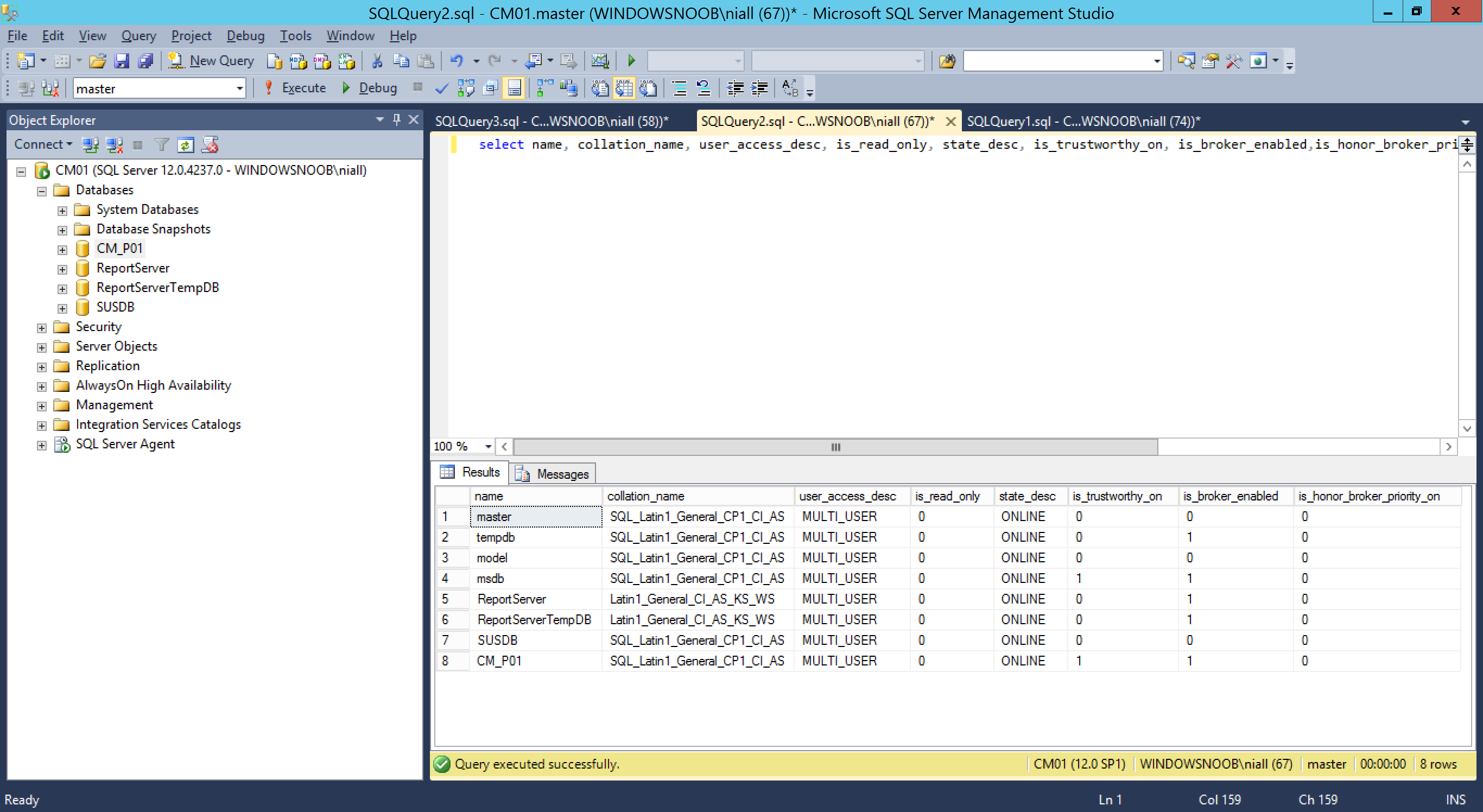Image resolution: width=1483 pixels, height=812 pixels.
Task: Expand the Security folder
Action: coord(41,327)
